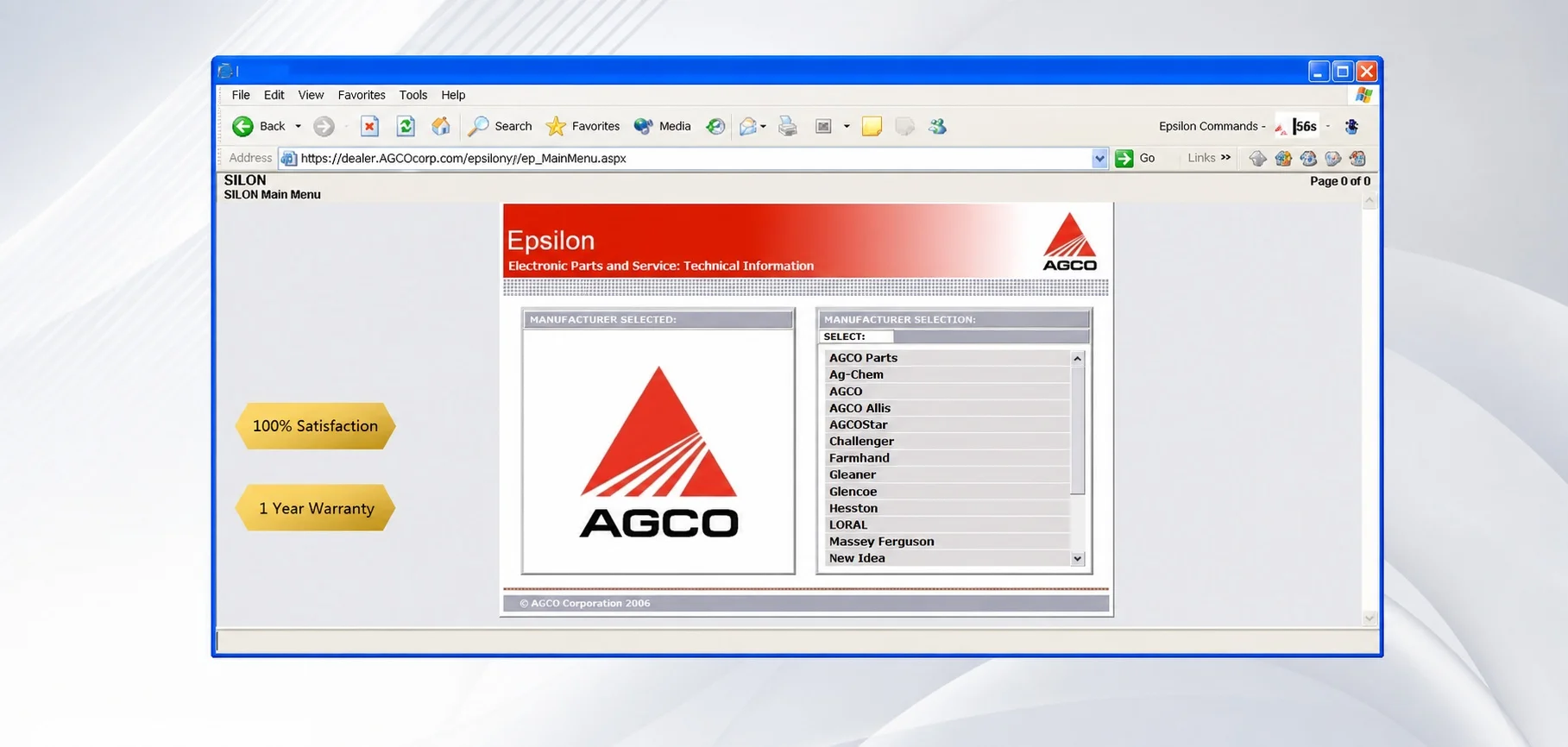
Task: Click the Edit page icon
Action: (823, 126)
